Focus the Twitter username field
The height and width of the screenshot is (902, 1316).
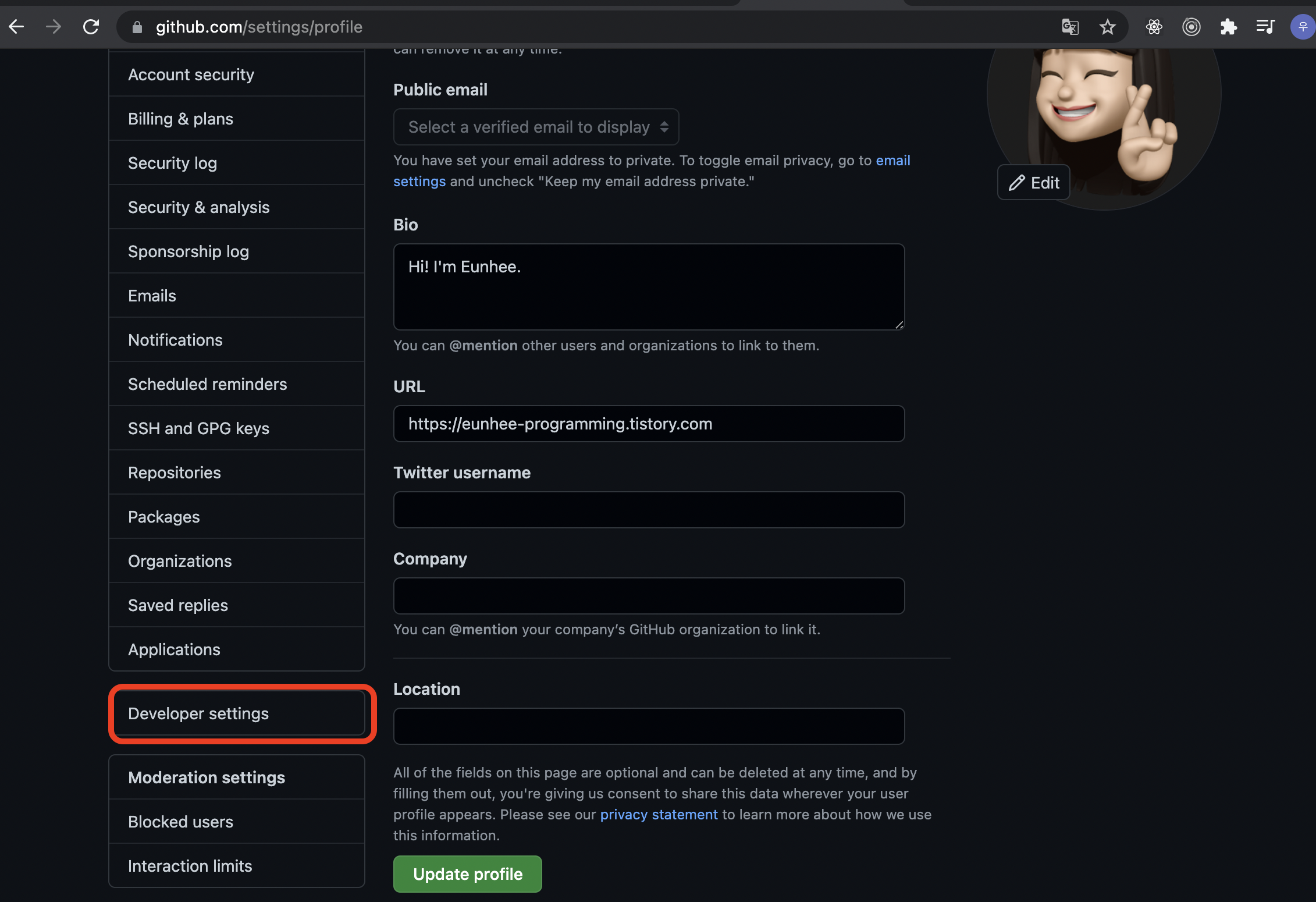click(649, 510)
